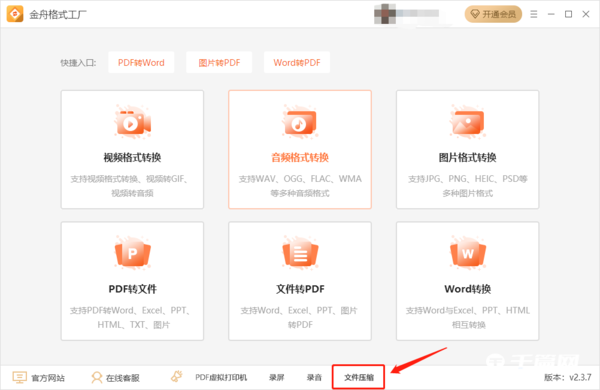Click the 开通会员 membership button
The height and width of the screenshot is (390, 600).
pyautogui.click(x=493, y=14)
